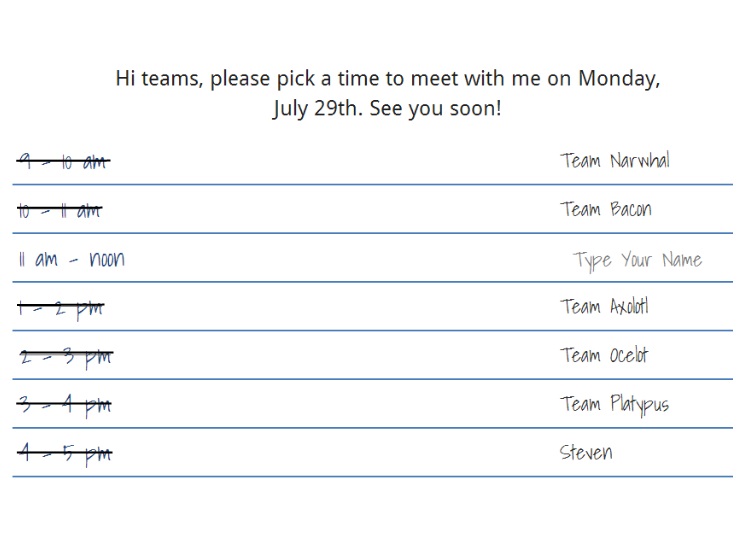This screenshot has width=746, height=536.
Task: Select the 'Team Bacon' name entry
Action: coord(606,209)
